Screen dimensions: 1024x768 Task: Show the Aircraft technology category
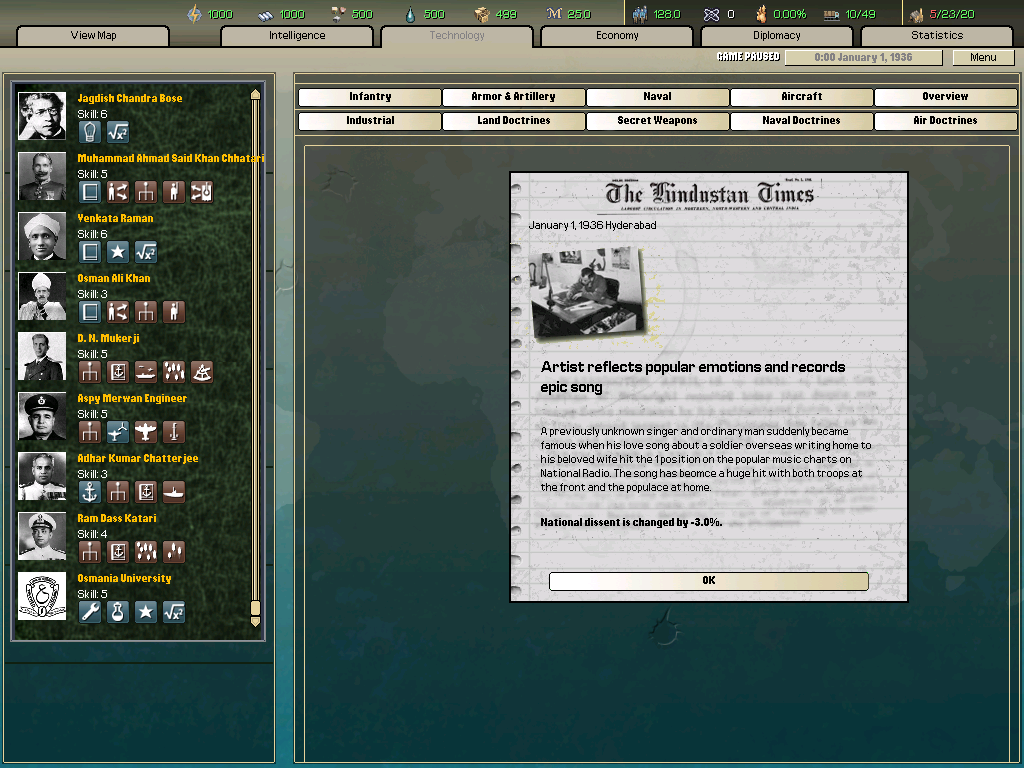(x=802, y=97)
